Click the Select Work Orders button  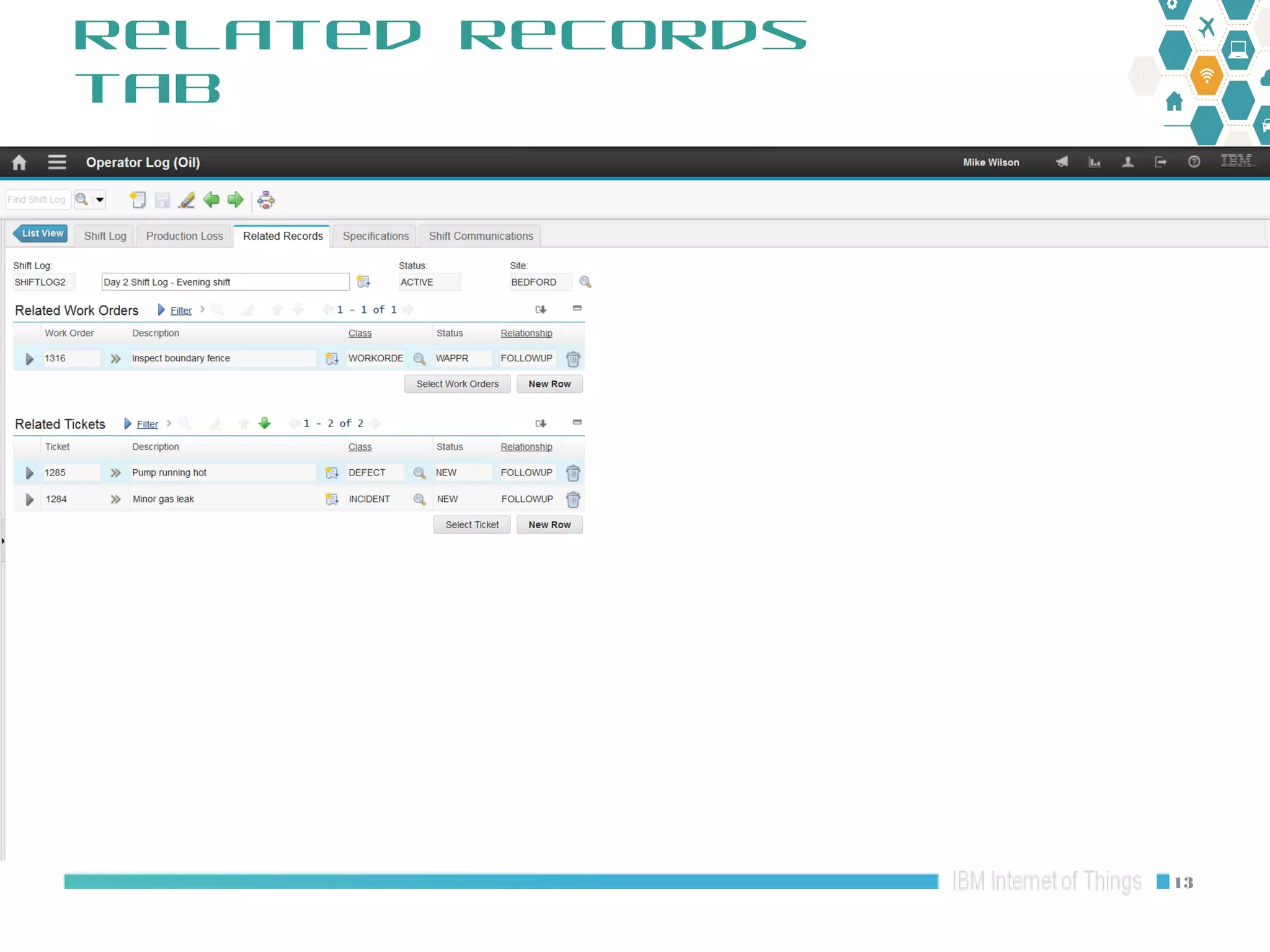pos(457,384)
